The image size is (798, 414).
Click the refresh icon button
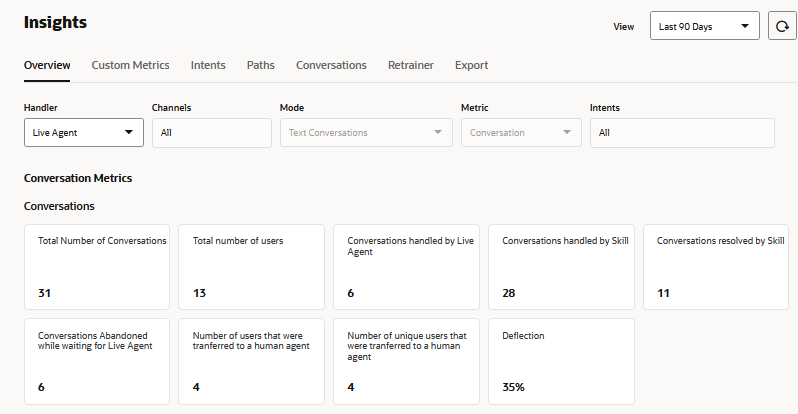[x=782, y=27]
